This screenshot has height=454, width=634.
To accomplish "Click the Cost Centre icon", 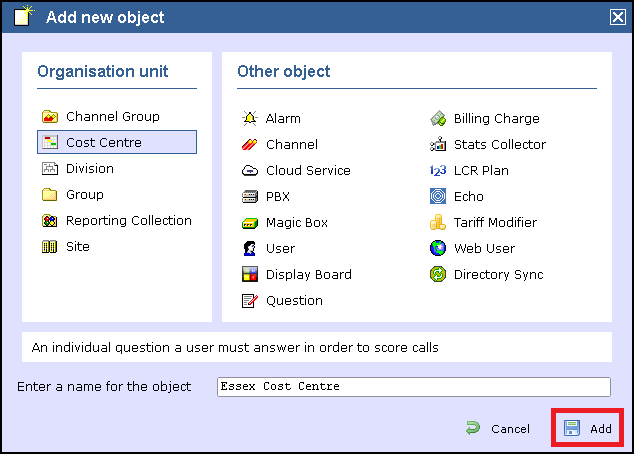I will (x=50, y=142).
